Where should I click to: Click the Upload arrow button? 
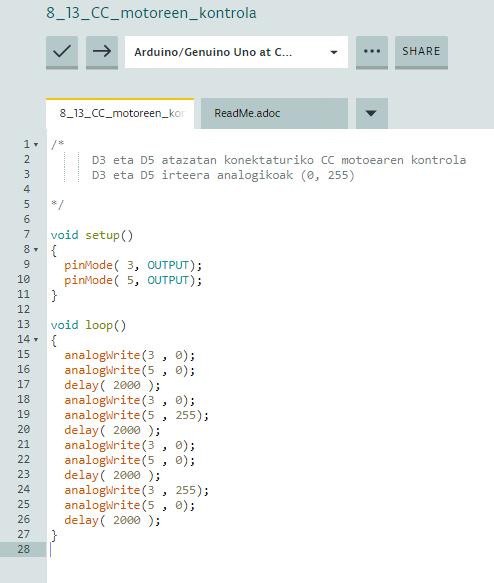tap(102, 52)
